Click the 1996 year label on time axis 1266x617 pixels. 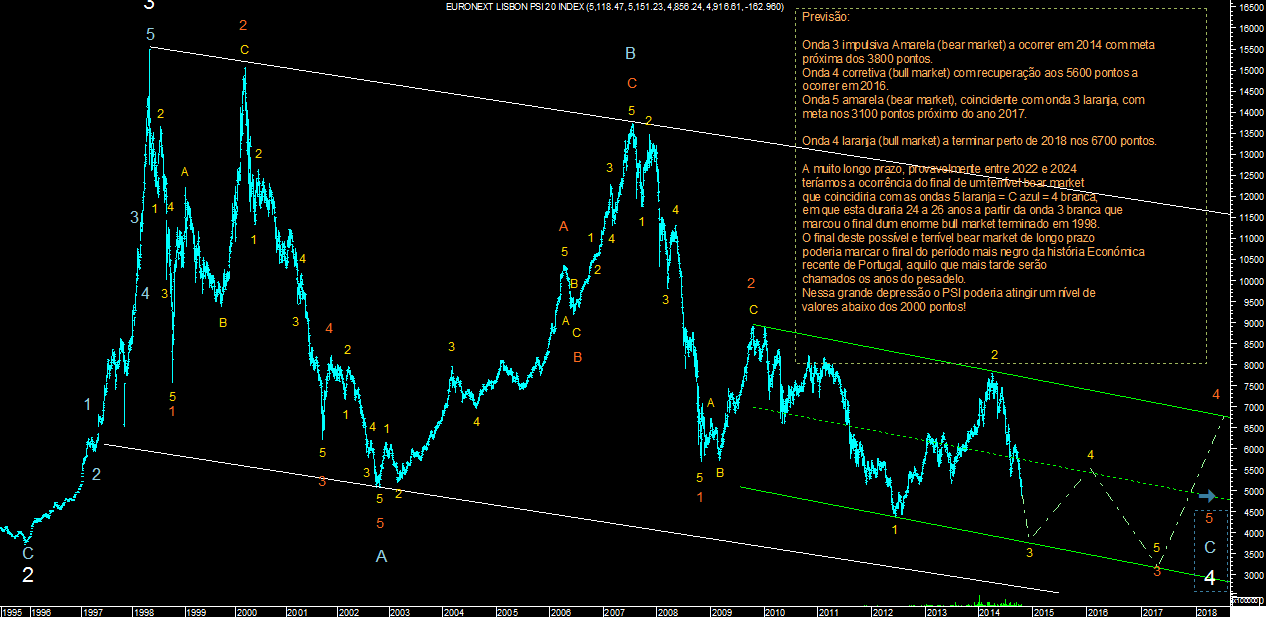click(41, 610)
